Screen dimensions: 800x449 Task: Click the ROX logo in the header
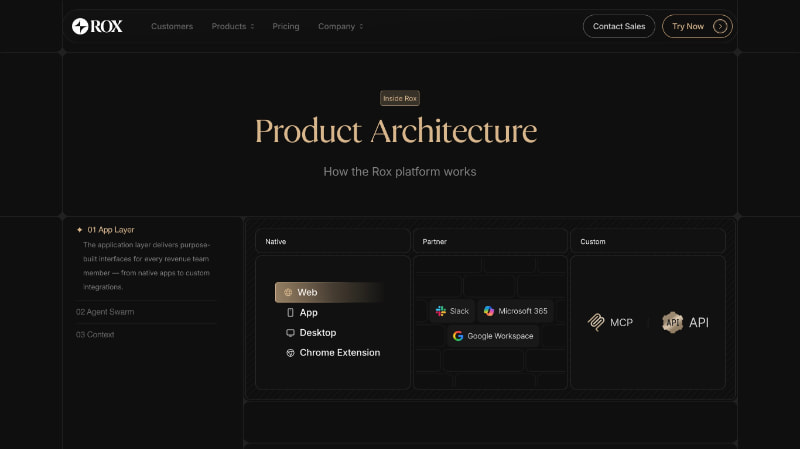pyautogui.click(x=97, y=26)
